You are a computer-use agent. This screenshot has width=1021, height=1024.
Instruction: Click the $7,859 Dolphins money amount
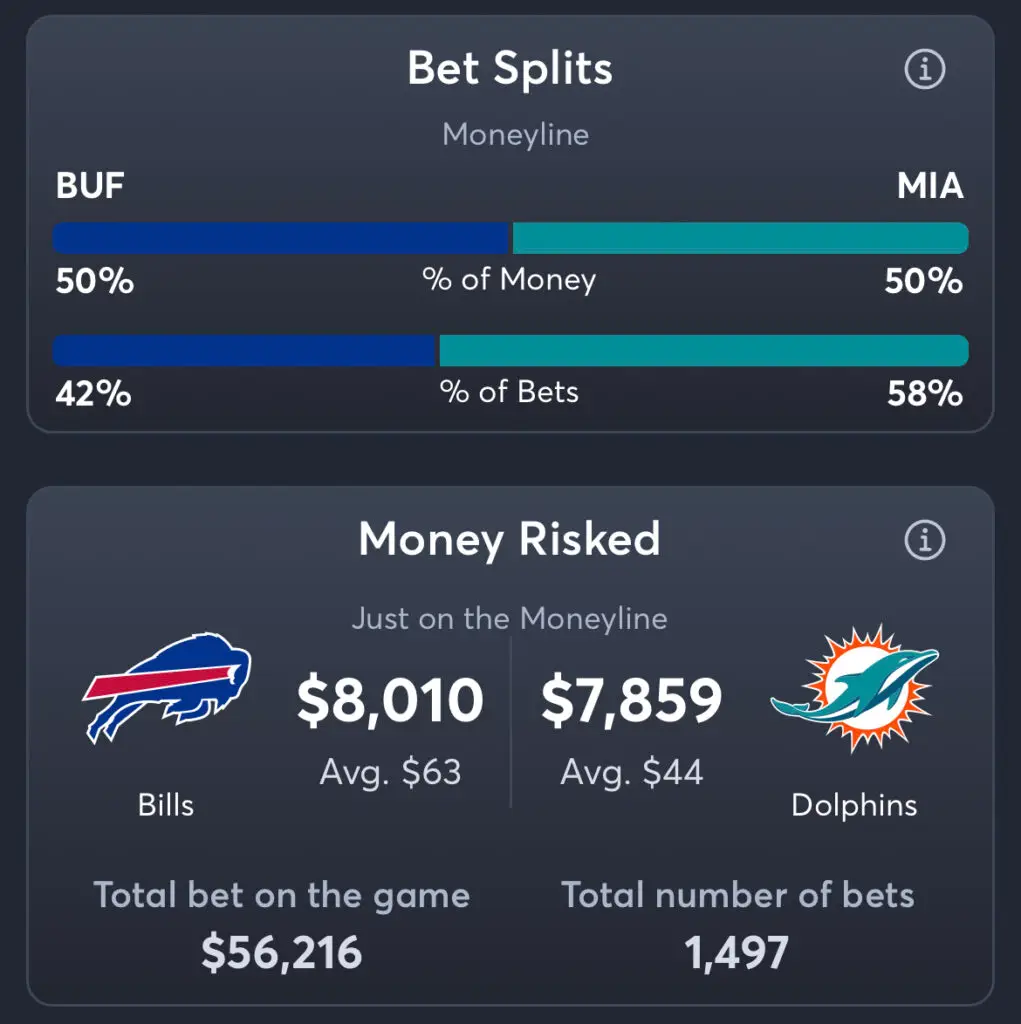[631, 701]
